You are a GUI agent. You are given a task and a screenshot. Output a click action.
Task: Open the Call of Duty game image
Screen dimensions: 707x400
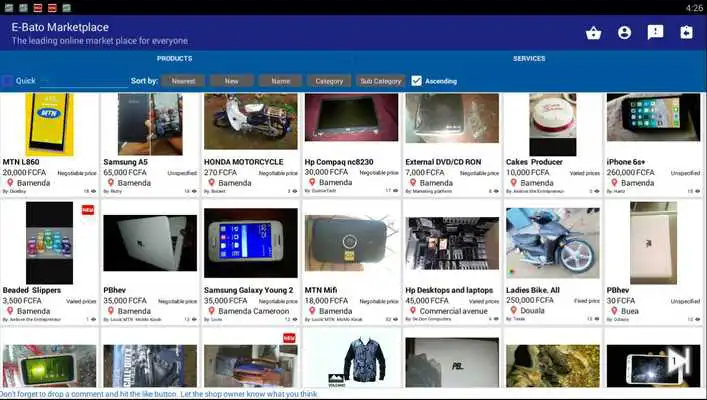(x=150, y=366)
